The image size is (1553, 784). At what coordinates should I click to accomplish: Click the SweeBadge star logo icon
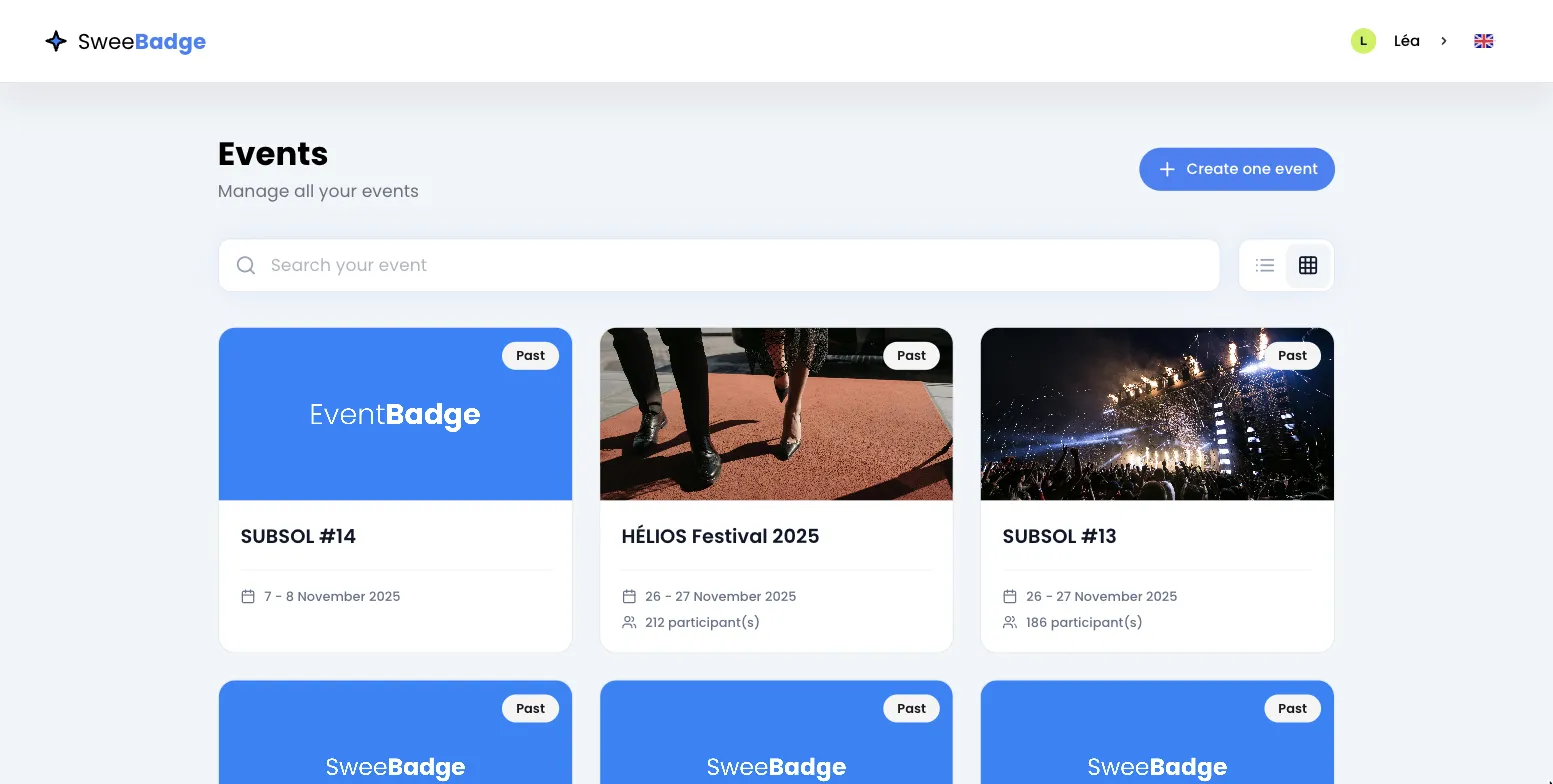(x=56, y=41)
